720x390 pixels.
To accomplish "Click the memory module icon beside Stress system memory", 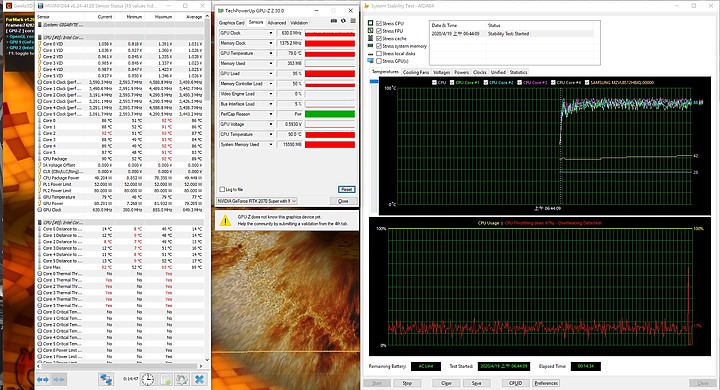I will (371, 46).
